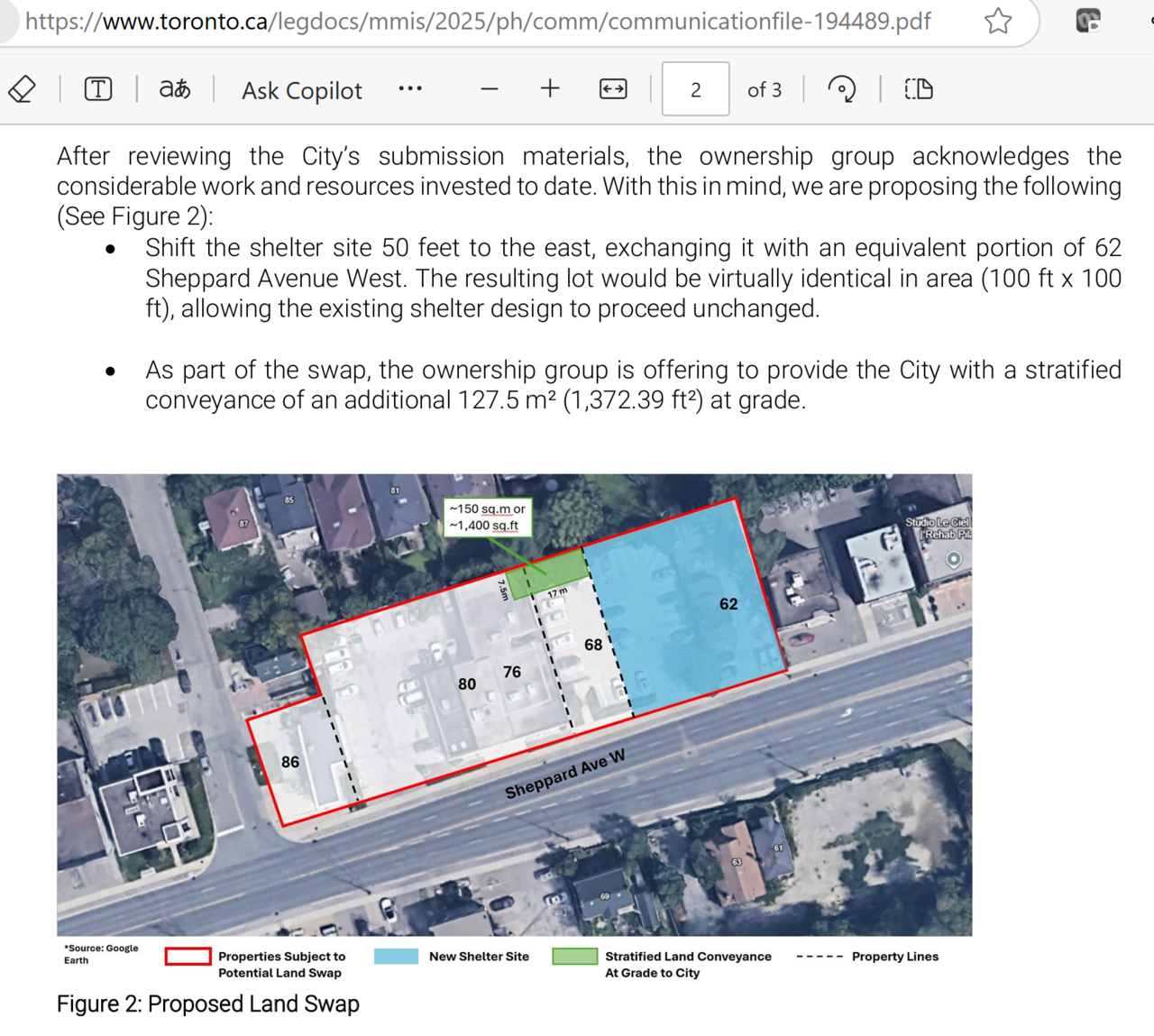Screen dimensions: 1154x1036
Task: Click the green Stratified Land Conveyance swatch
Action: tap(574, 957)
